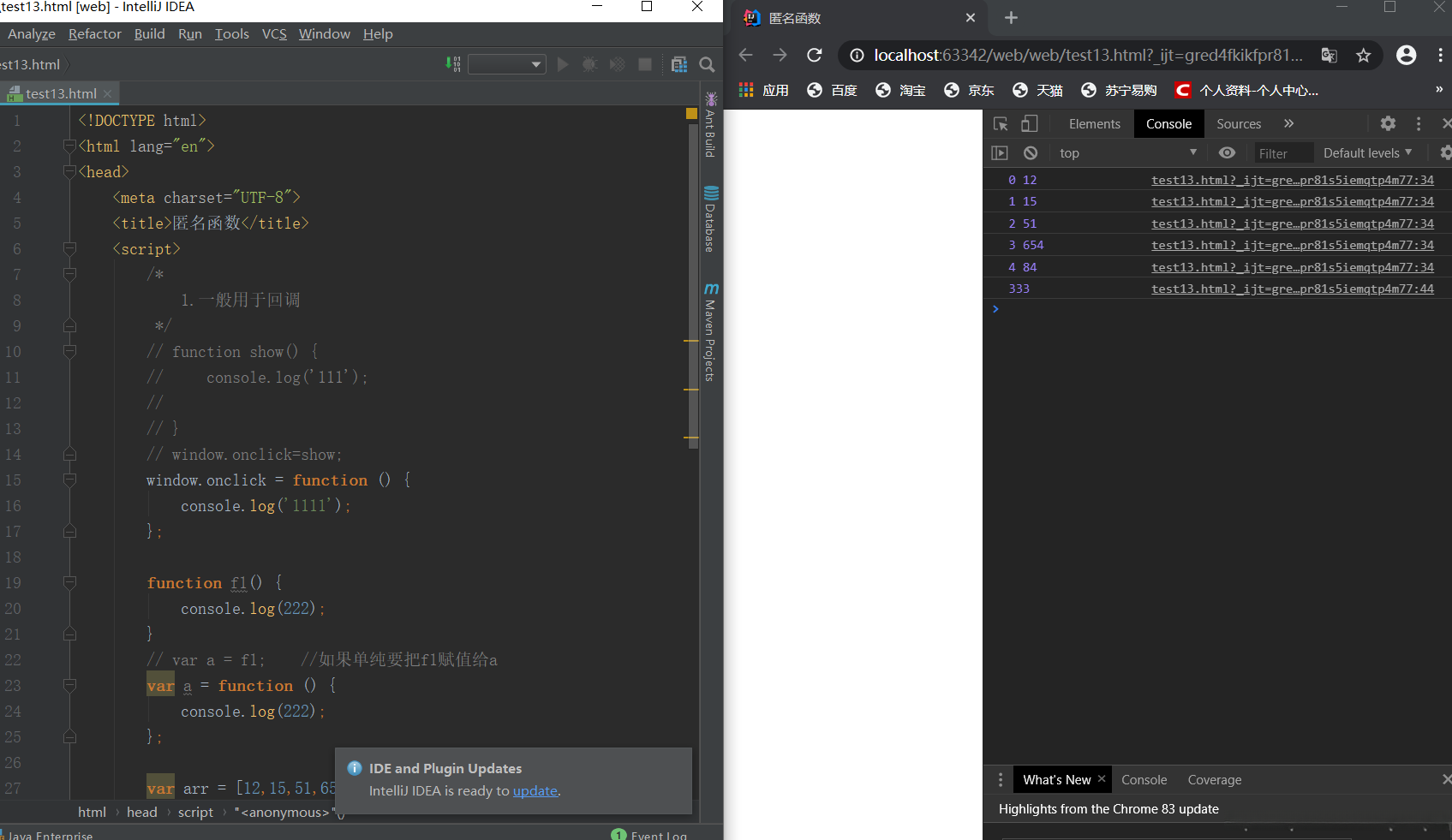Expand the Default levels dropdown
This screenshot has width=1452, height=840.
point(1367,152)
